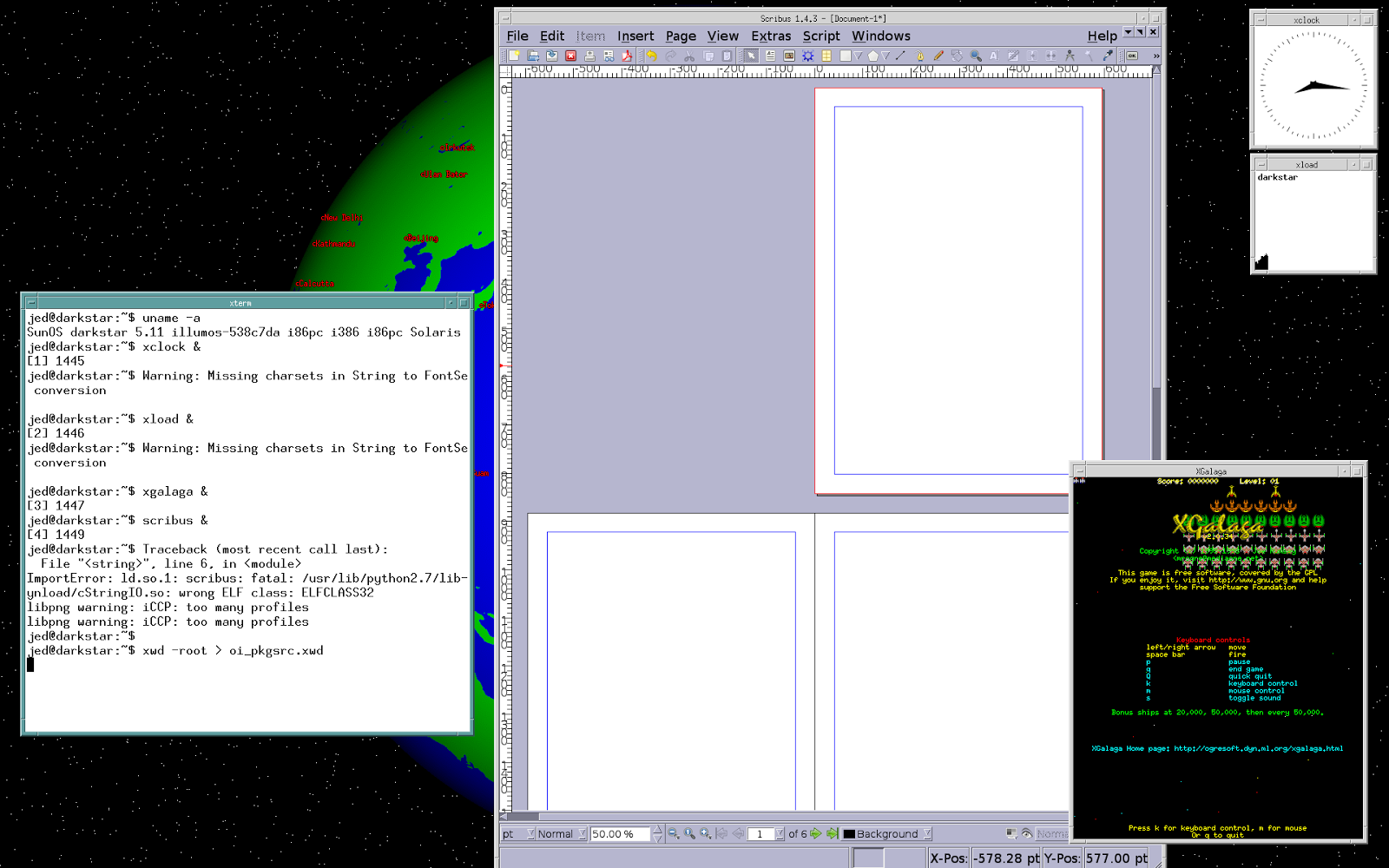Open the Extras menu
The width and height of the screenshot is (1389, 868).
771,36
